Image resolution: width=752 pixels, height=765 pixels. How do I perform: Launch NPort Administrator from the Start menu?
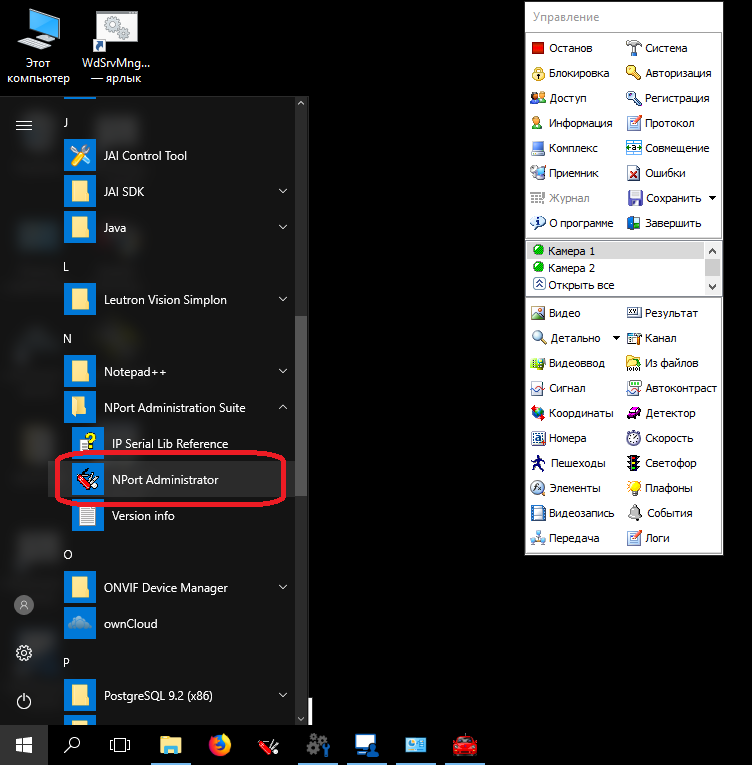coord(165,480)
